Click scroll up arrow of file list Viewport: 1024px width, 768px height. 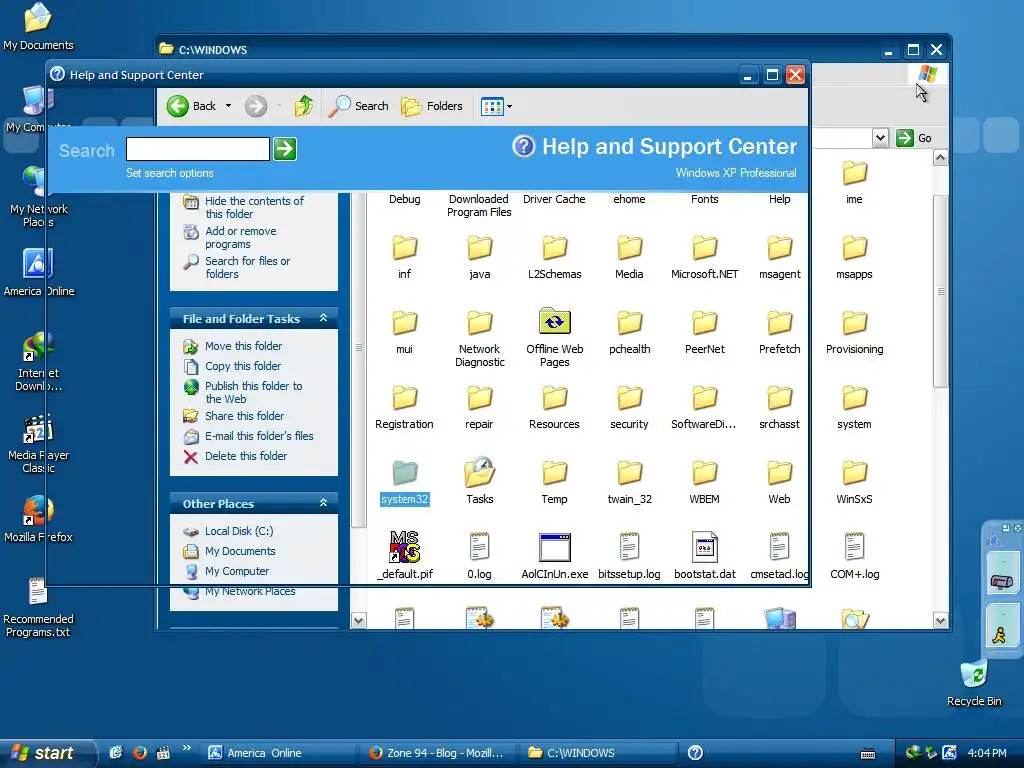pyautogui.click(x=940, y=157)
